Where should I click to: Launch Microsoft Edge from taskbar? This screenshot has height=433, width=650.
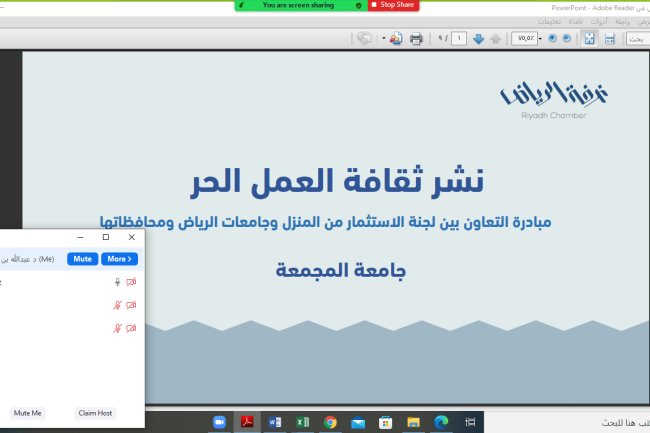click(441, 422)
